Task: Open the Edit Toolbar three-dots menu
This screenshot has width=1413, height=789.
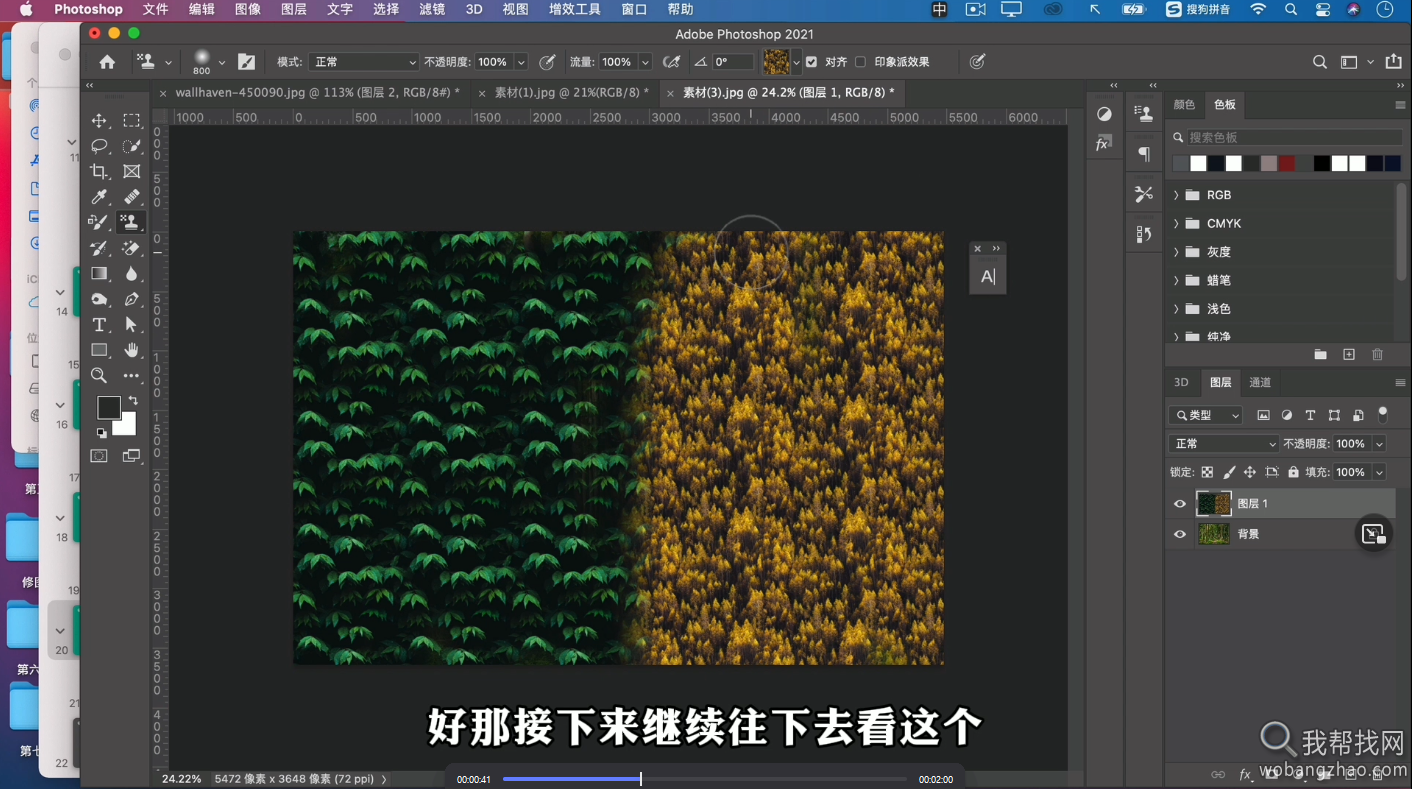Action: point(131,375)
